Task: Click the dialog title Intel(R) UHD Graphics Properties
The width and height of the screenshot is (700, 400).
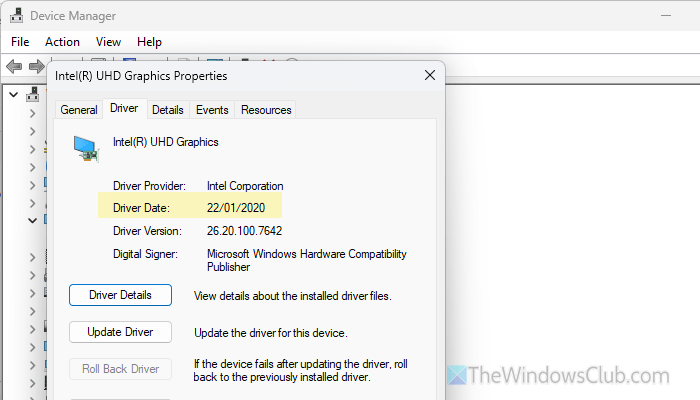Action: click(x=141, y=76)
